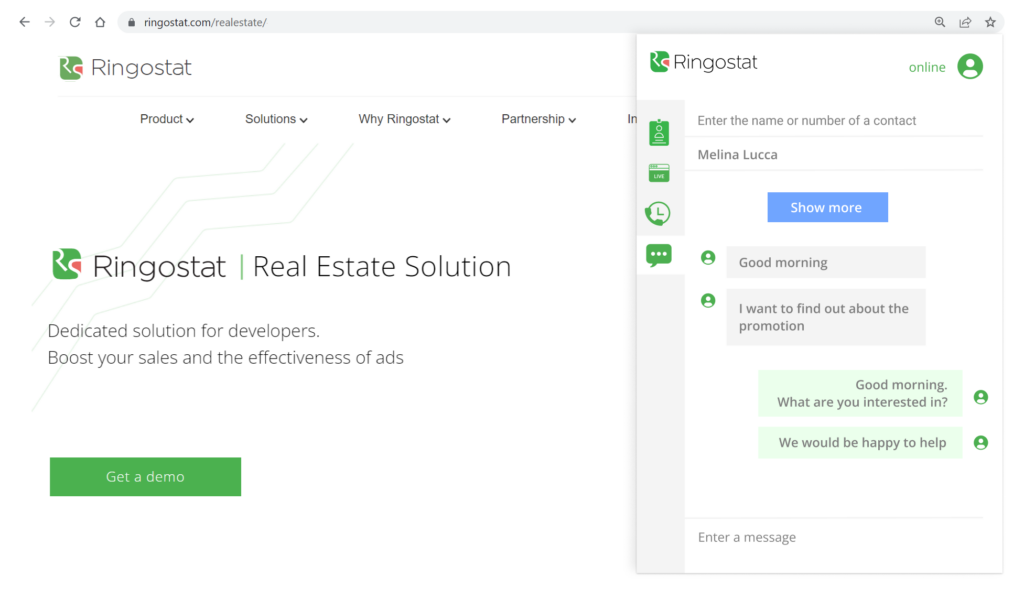1024x589 pixels.
Task: Click the user profile avatar icon
Action: (969, 67)
